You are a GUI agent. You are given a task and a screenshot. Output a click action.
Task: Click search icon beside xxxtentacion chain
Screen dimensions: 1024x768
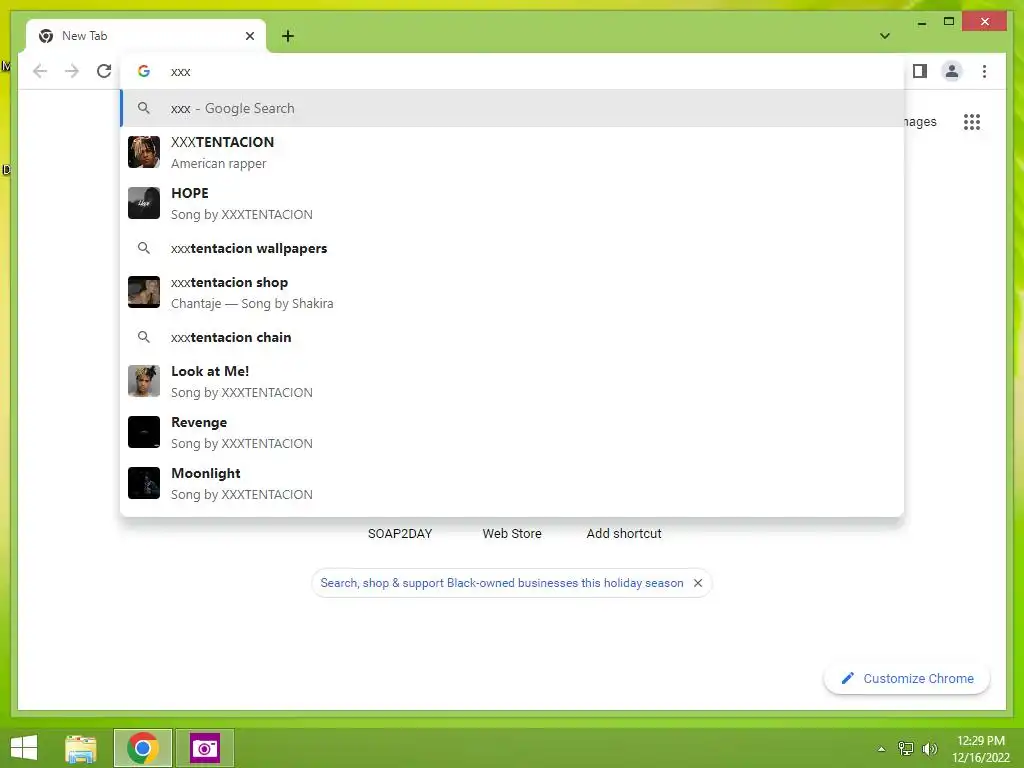click(x=144, y=337)
